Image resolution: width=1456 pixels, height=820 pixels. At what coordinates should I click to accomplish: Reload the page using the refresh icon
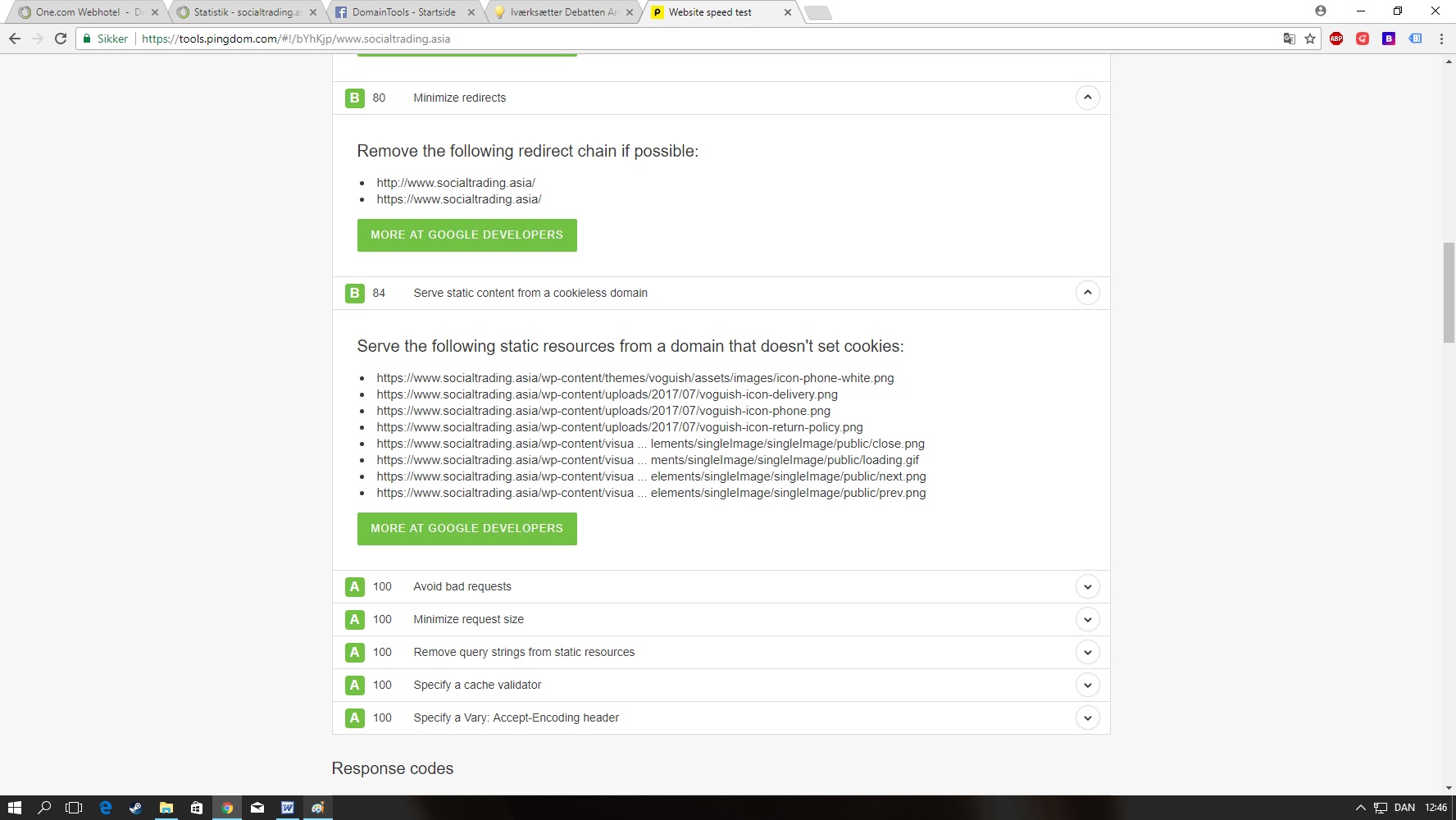[61, 39]
